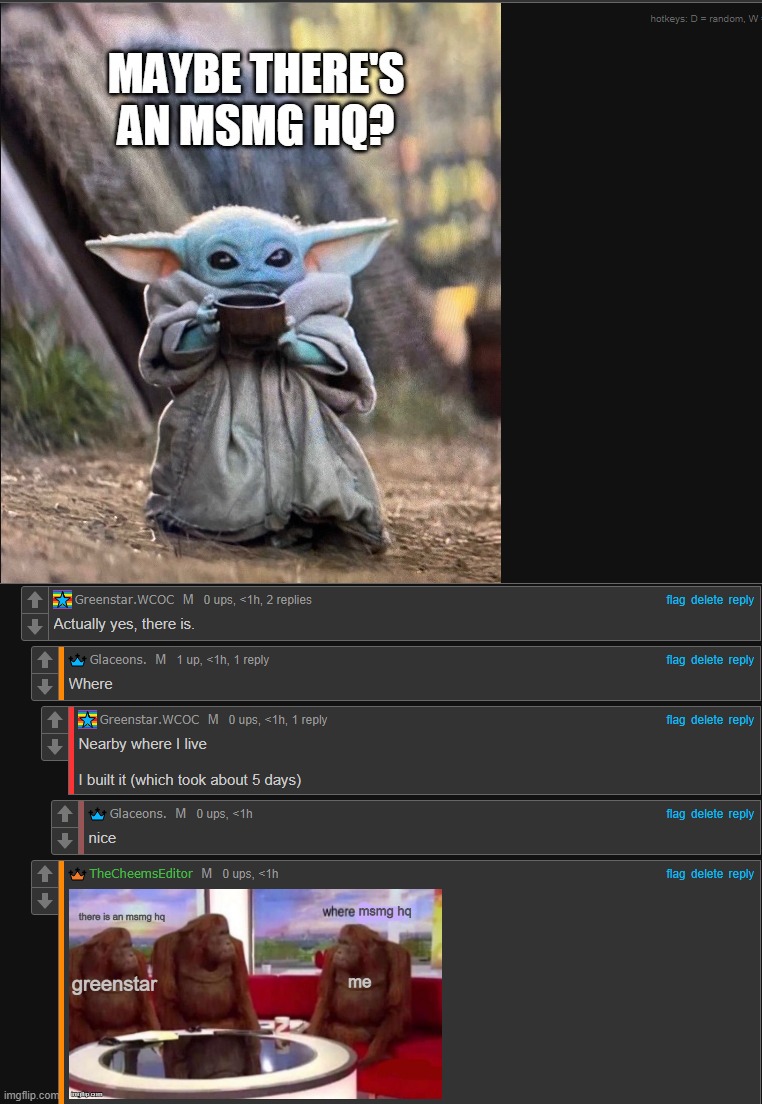Downvote the "Actually yes, there is." comment
This screenshot has width=762, height=1104.
click(x=35, y=625)
